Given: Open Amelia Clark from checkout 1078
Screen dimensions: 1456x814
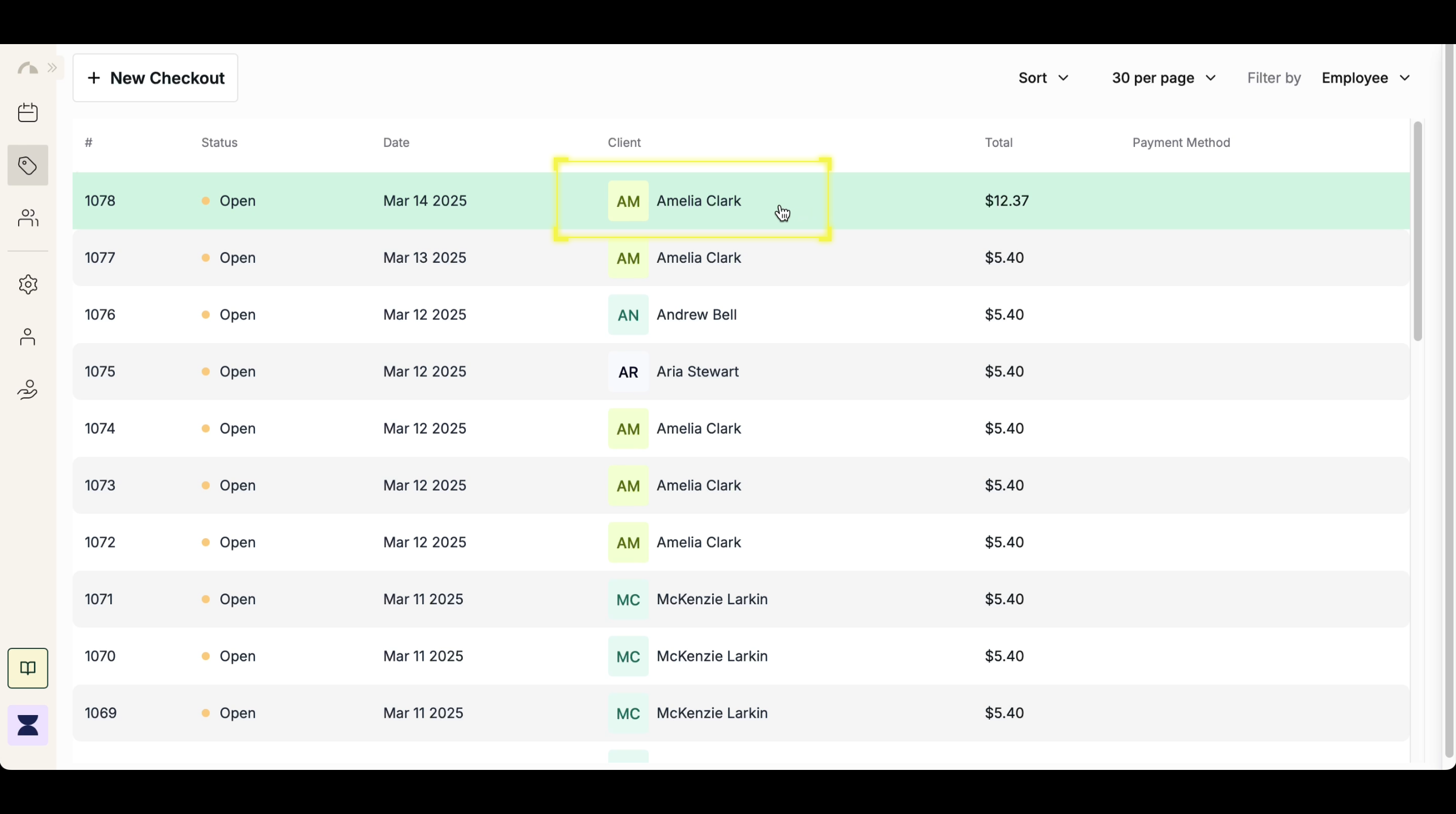Looking at the screenshot, I should pos(698,201).
